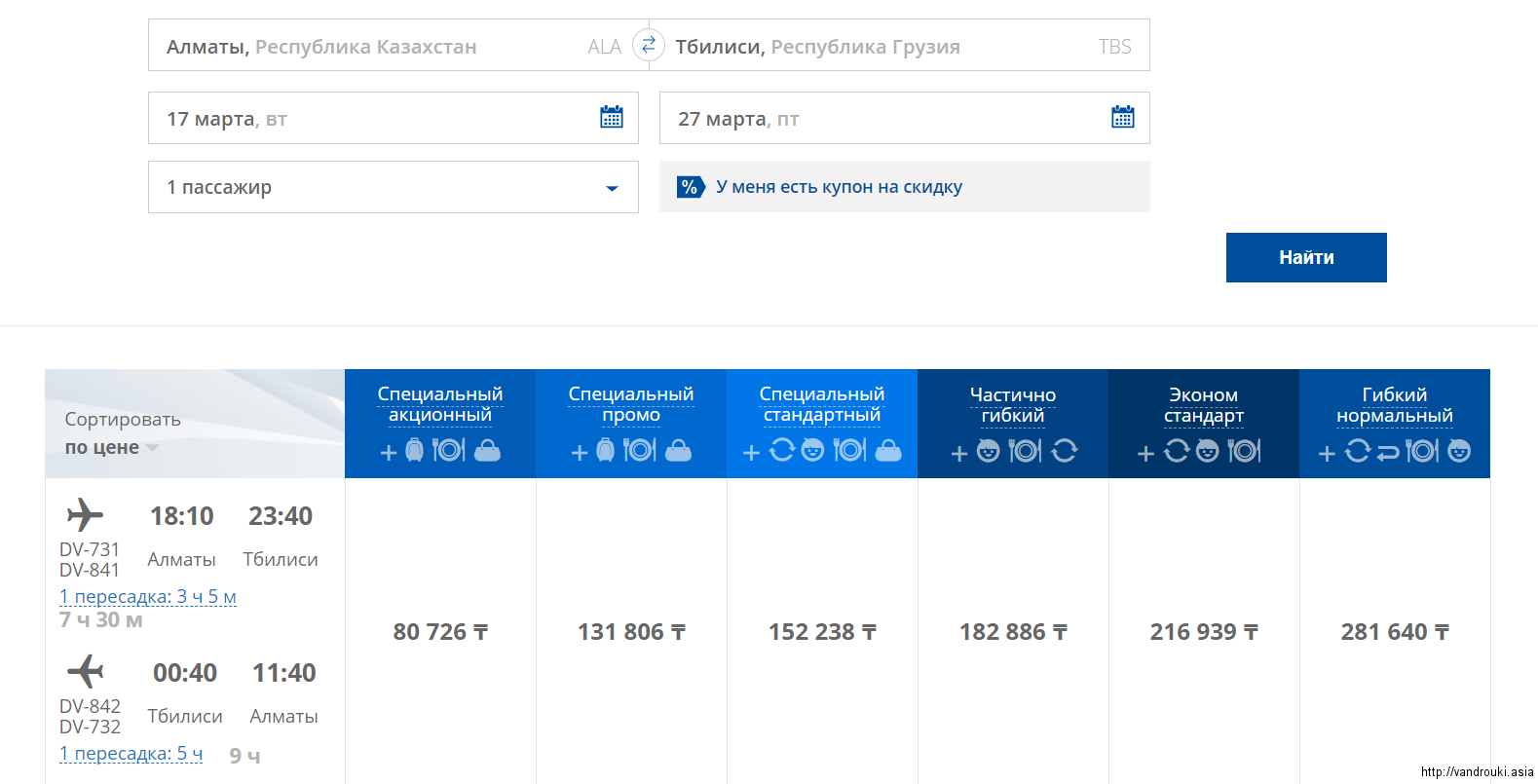Click refund arrow icon under Гибкий нормальный

click(1388, 452)
